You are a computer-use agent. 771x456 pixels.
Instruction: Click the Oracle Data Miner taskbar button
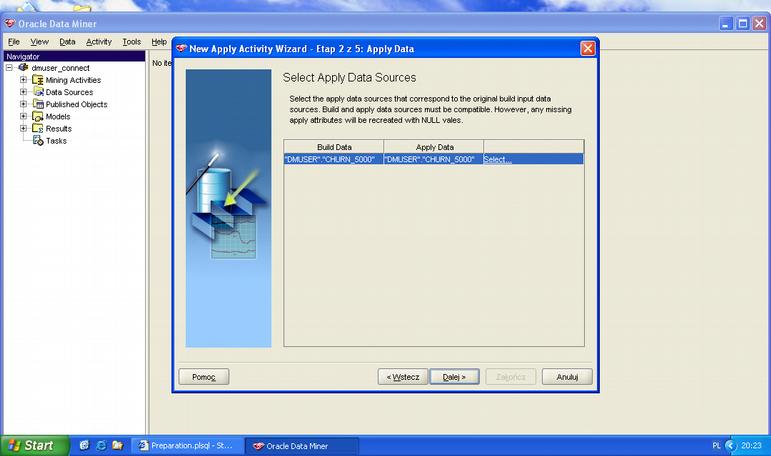[x=301, y=446]
